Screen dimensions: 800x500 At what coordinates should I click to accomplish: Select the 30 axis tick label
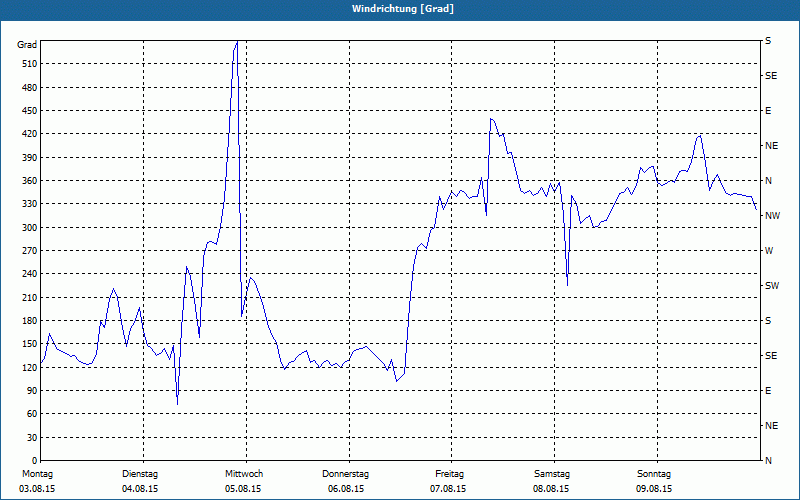click(x=33, y=438)
